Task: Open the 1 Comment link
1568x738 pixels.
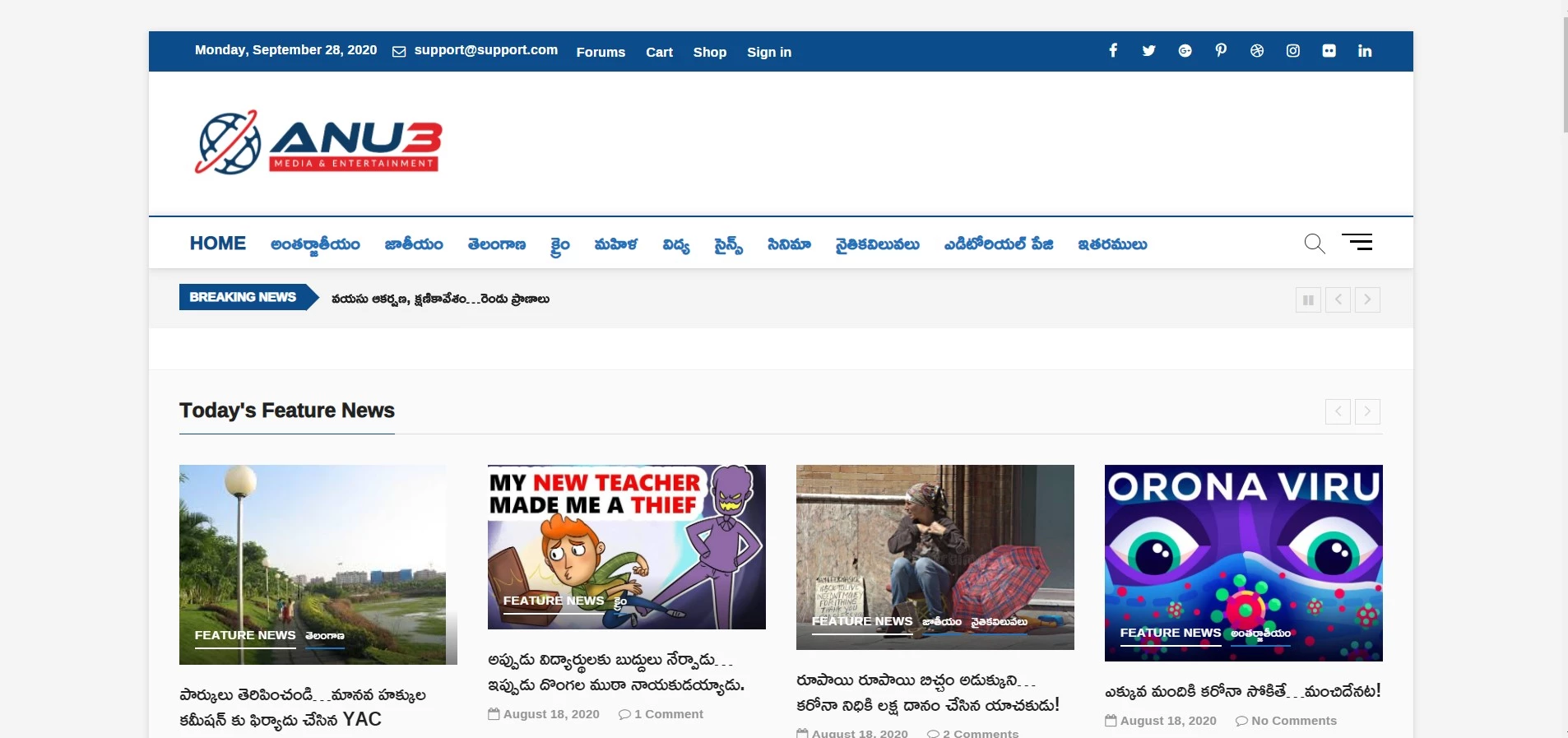Action: point(668,714)
